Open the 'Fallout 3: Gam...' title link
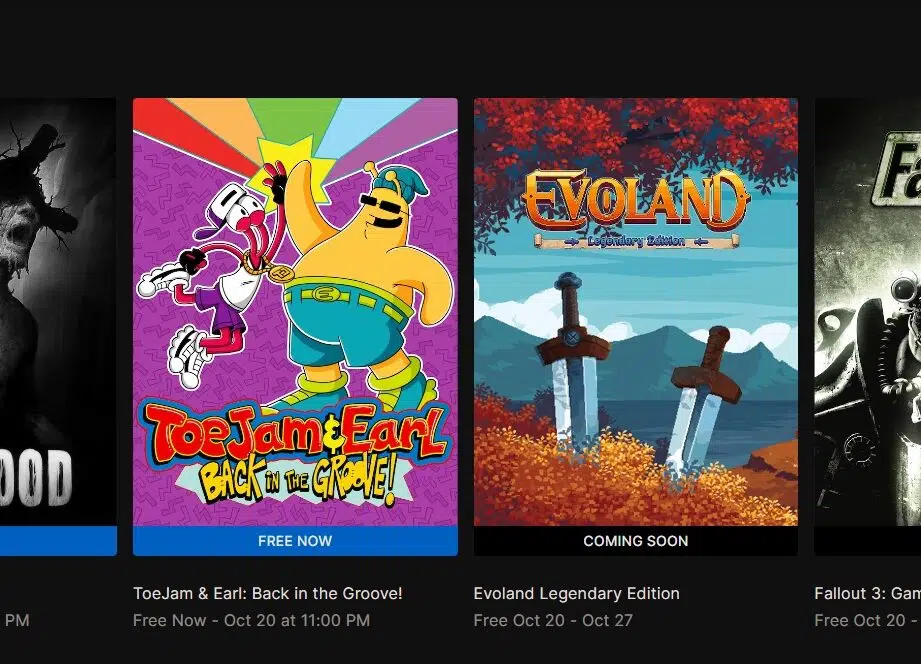 (868, 593)
